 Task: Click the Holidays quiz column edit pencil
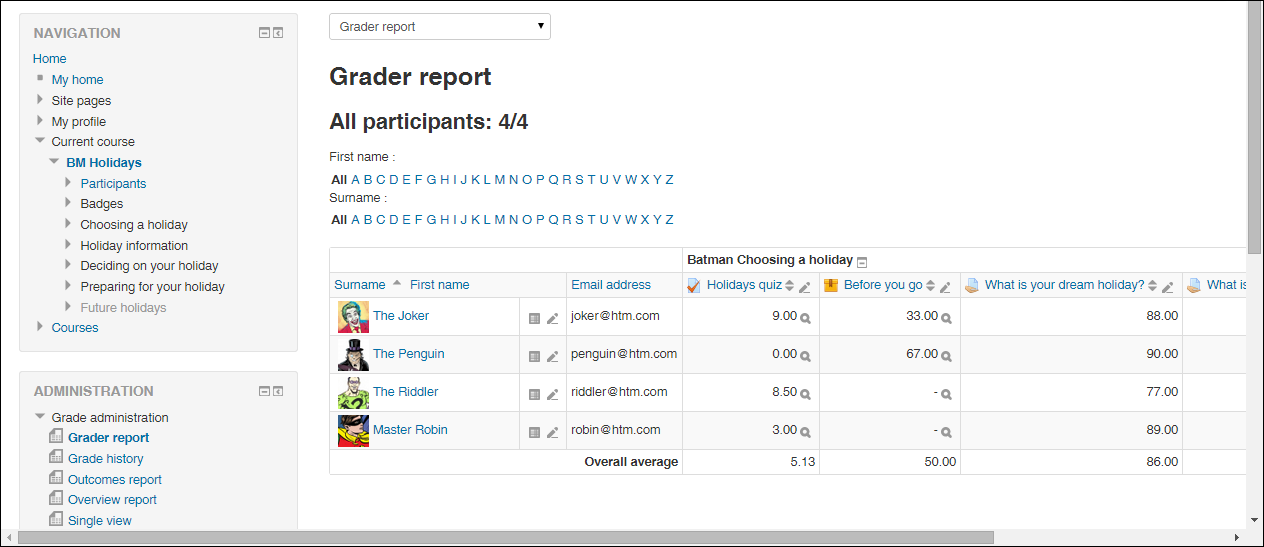805,287
